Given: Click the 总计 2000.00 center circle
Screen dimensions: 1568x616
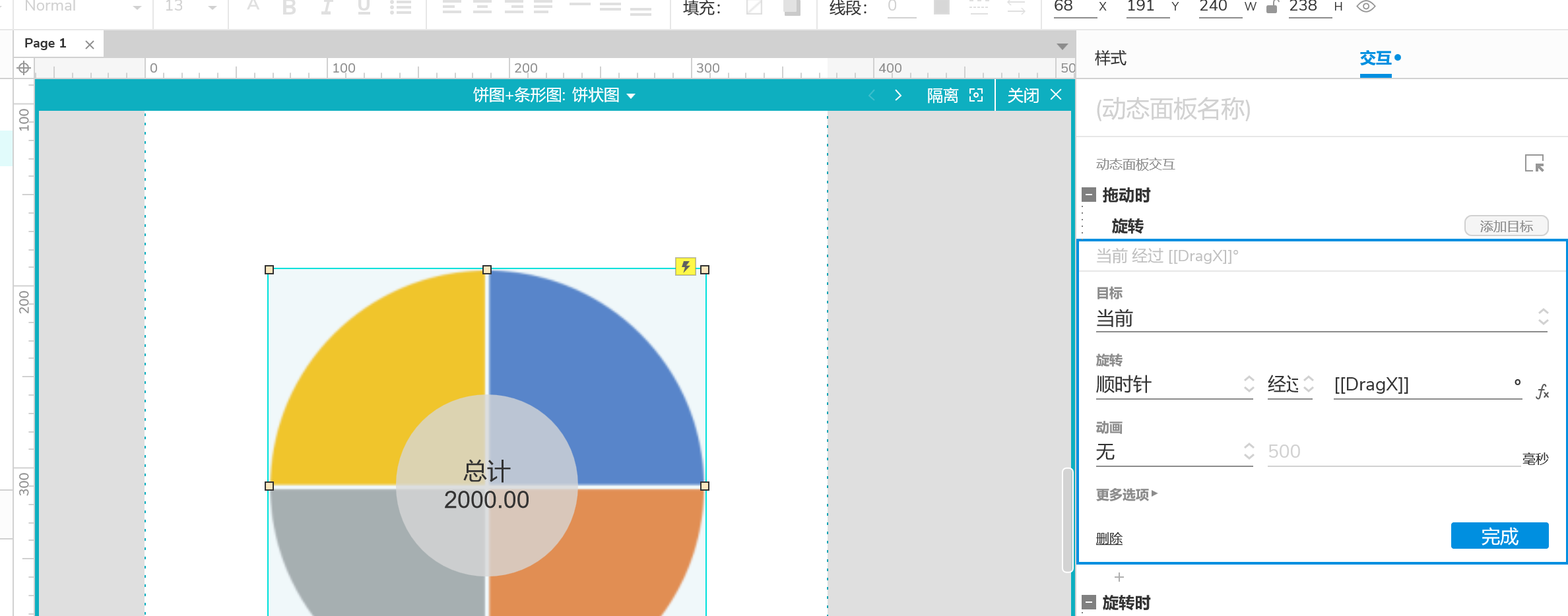Looking at the screenshot, I should [487, 485].
